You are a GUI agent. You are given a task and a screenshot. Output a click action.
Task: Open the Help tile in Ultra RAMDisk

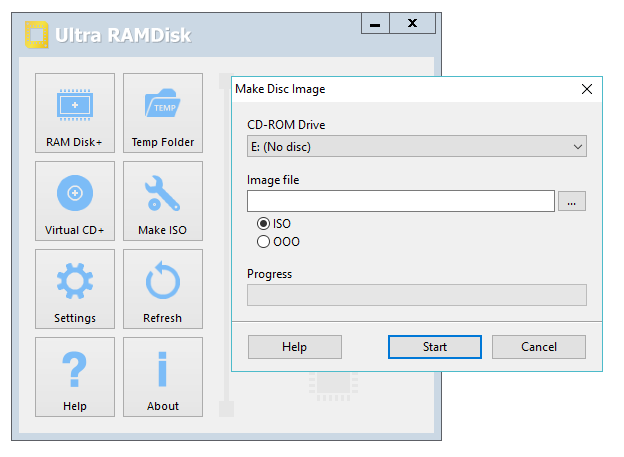coord(75,377)
